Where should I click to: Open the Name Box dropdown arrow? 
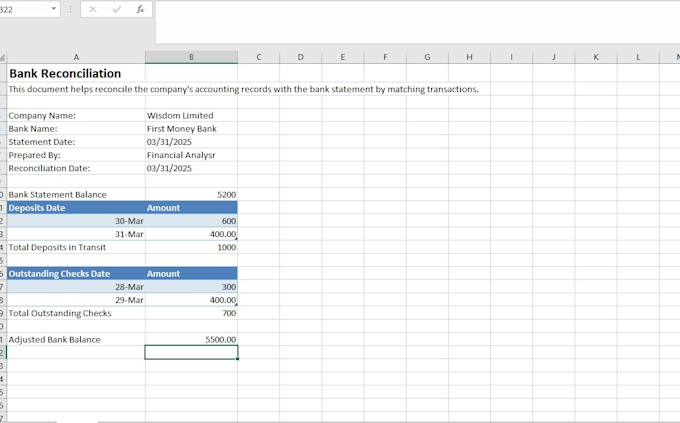(x=53, y=9)
